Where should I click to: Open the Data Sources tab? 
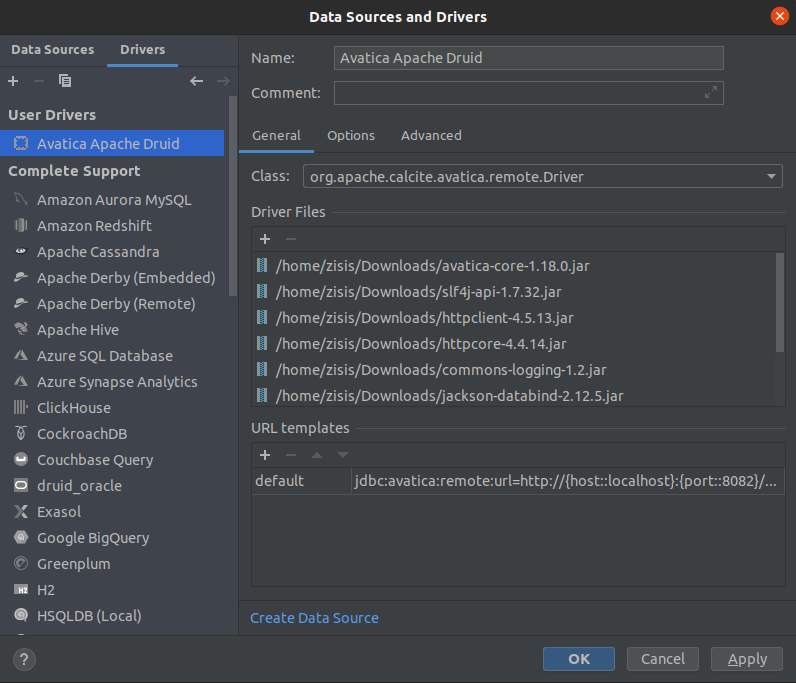point(53,49)
